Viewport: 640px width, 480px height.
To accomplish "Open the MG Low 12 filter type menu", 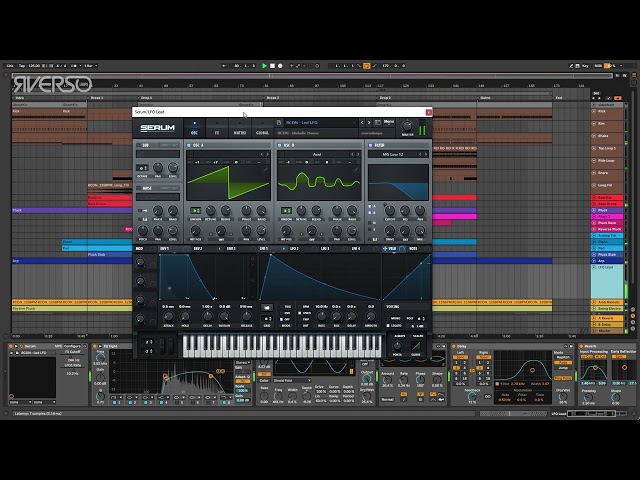I will tap(393, 154).
